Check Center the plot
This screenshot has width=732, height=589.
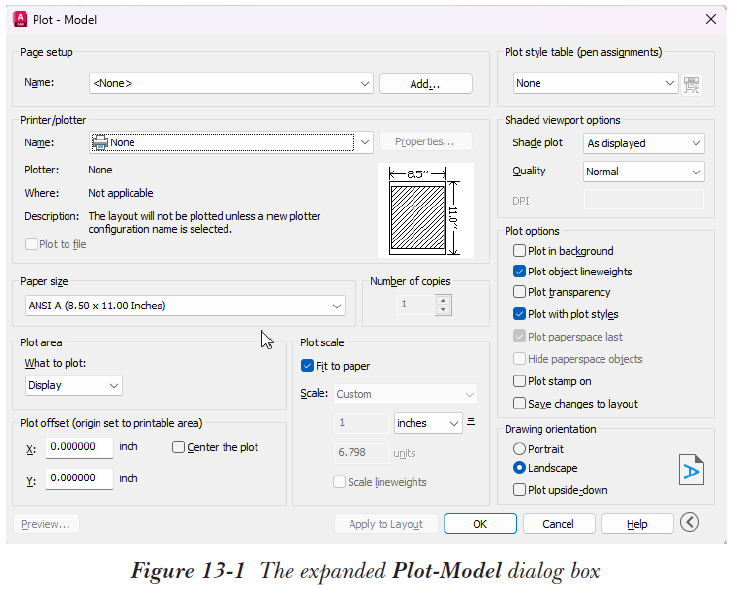[178, 447]
